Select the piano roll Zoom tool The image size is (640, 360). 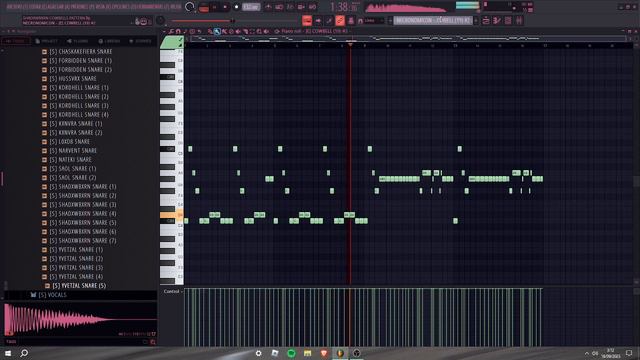(259, 31)
